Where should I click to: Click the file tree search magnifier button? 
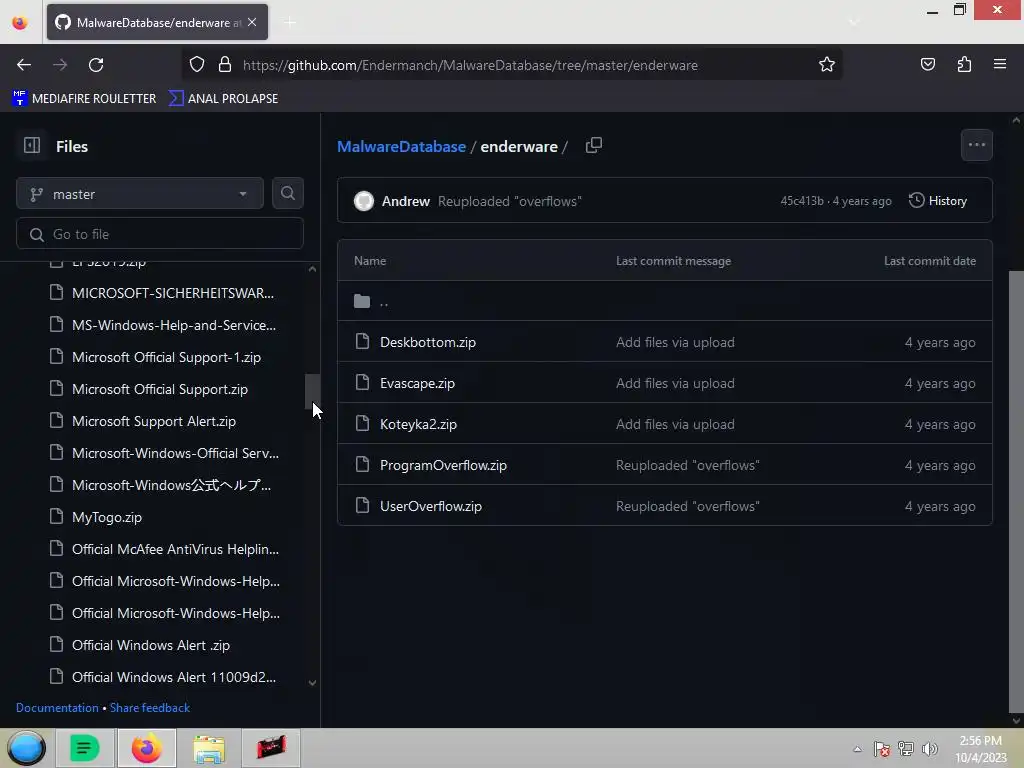coord(287,193)
